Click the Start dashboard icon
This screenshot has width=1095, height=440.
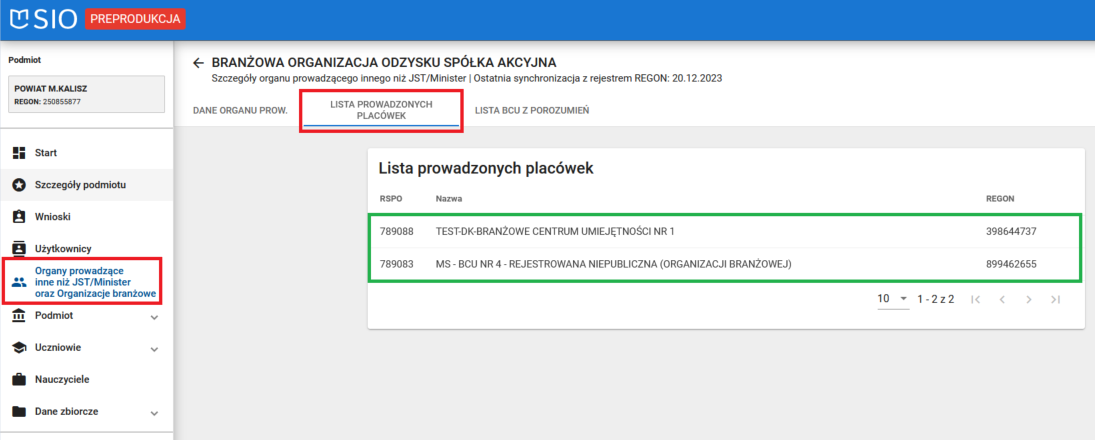pyautogui.click(x=18, y=153)
